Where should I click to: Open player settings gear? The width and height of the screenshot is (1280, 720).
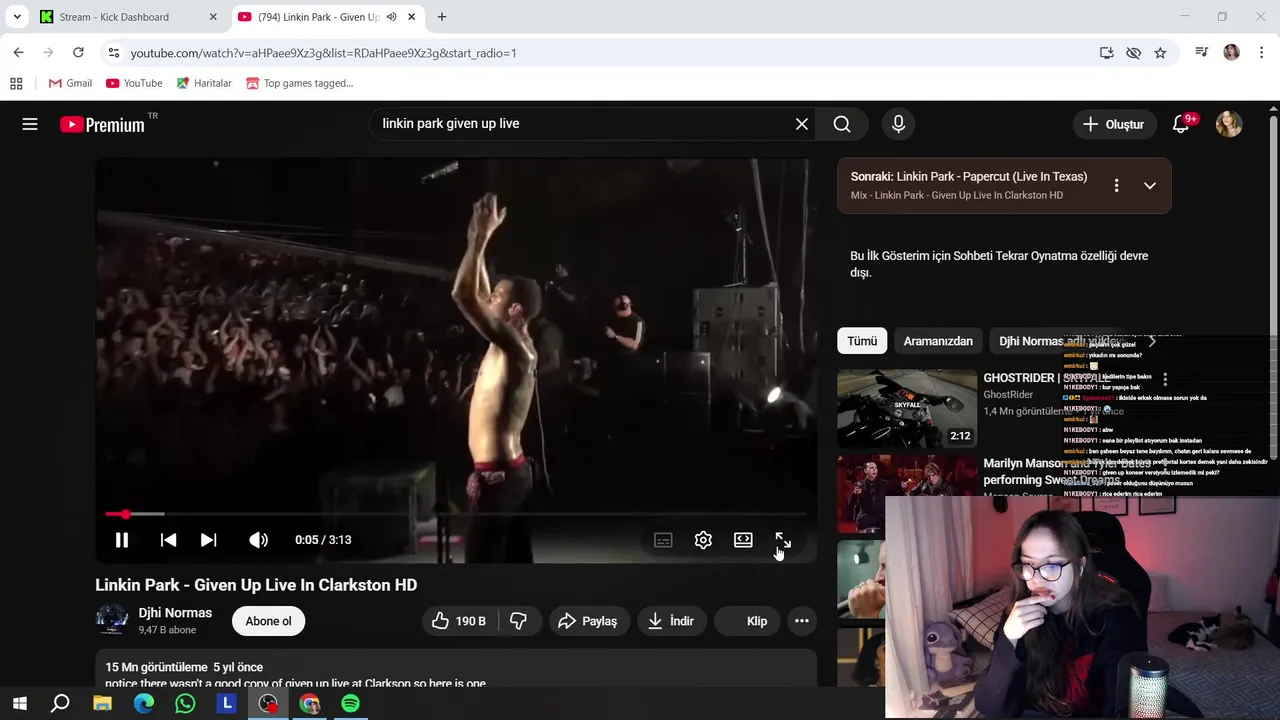point(703,540)
